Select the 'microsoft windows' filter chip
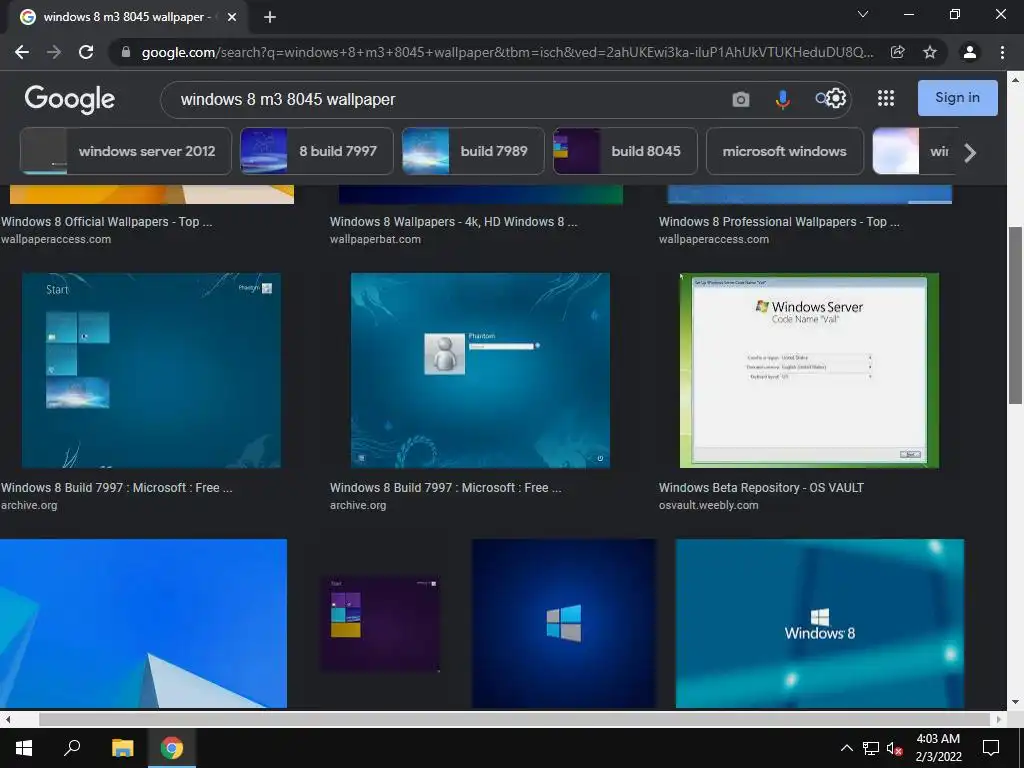Image resolution: width=1024 pixels, height=768 pixels. 784,151
